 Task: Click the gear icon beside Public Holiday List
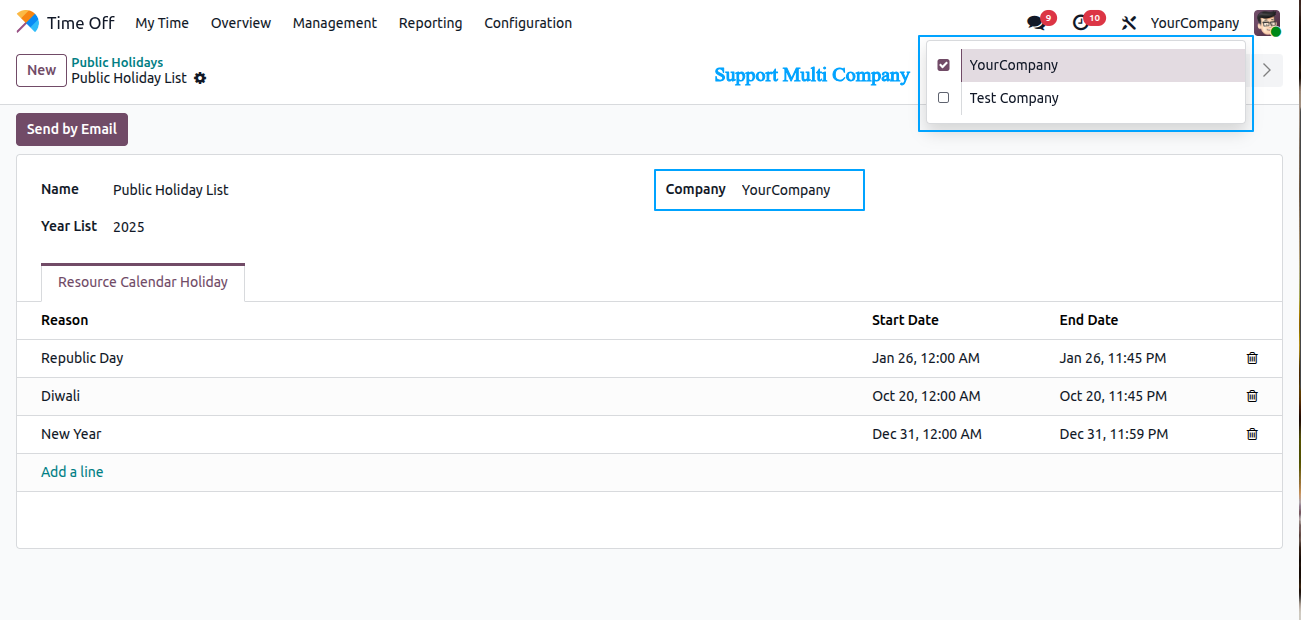(200, 78)
